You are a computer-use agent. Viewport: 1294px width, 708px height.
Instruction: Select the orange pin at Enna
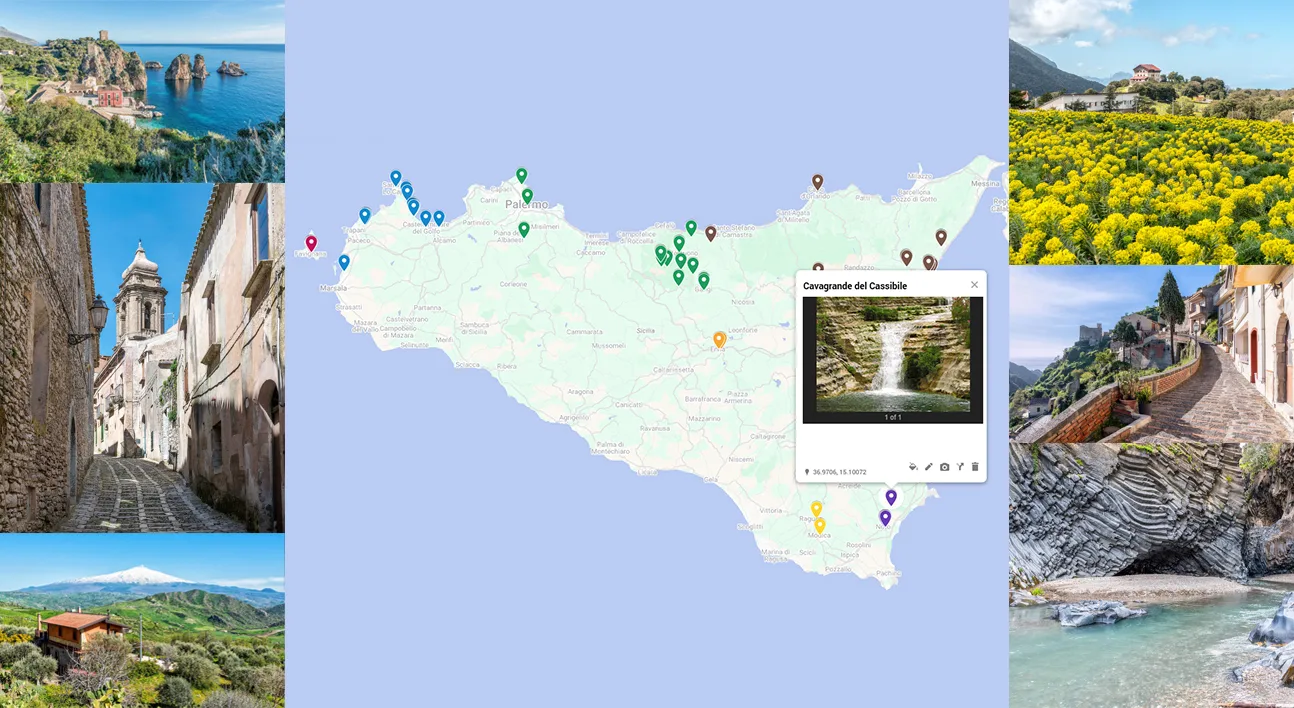click(719, 340)
